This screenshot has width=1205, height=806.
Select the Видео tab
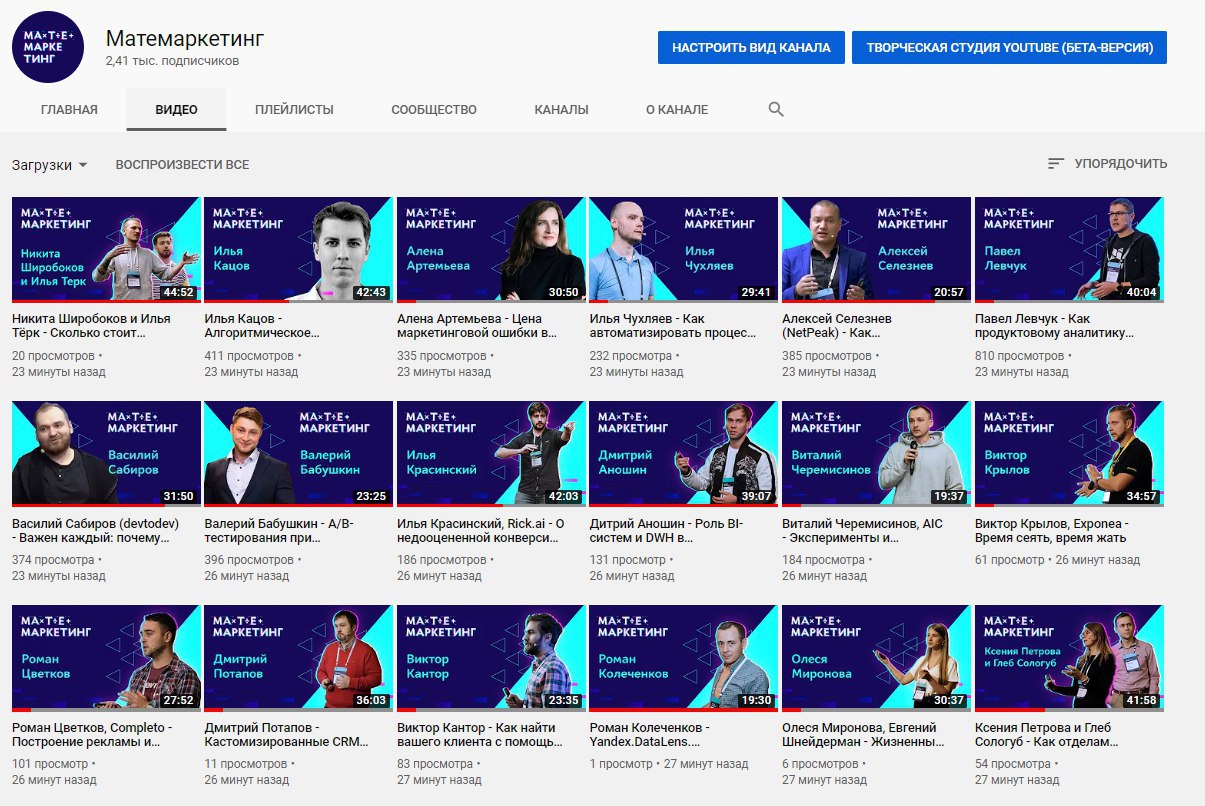[x=176, y=110]
